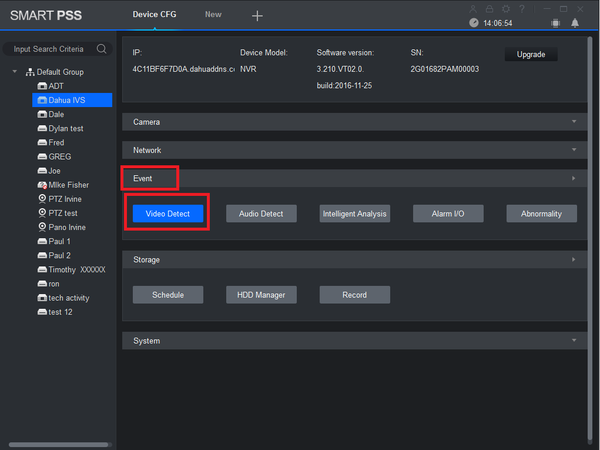Viewport: 600px width, 450px height.
Task: Expand the Camera section arrow
Action: (x=574, y=121)
